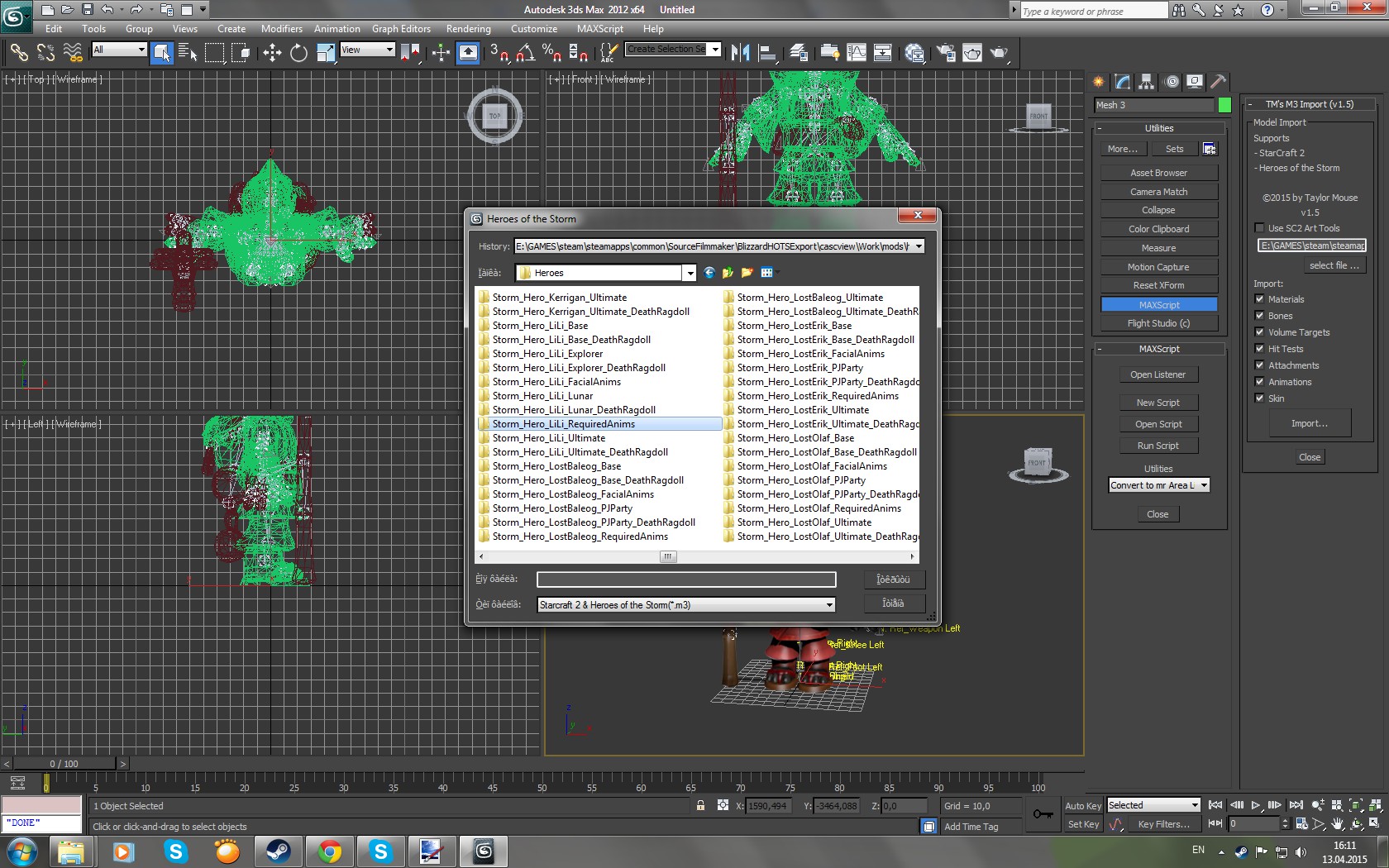Open Steam from the Windows taskbar
The width and height of the screenshot is (1389, 868).
(x=278, y=851)
